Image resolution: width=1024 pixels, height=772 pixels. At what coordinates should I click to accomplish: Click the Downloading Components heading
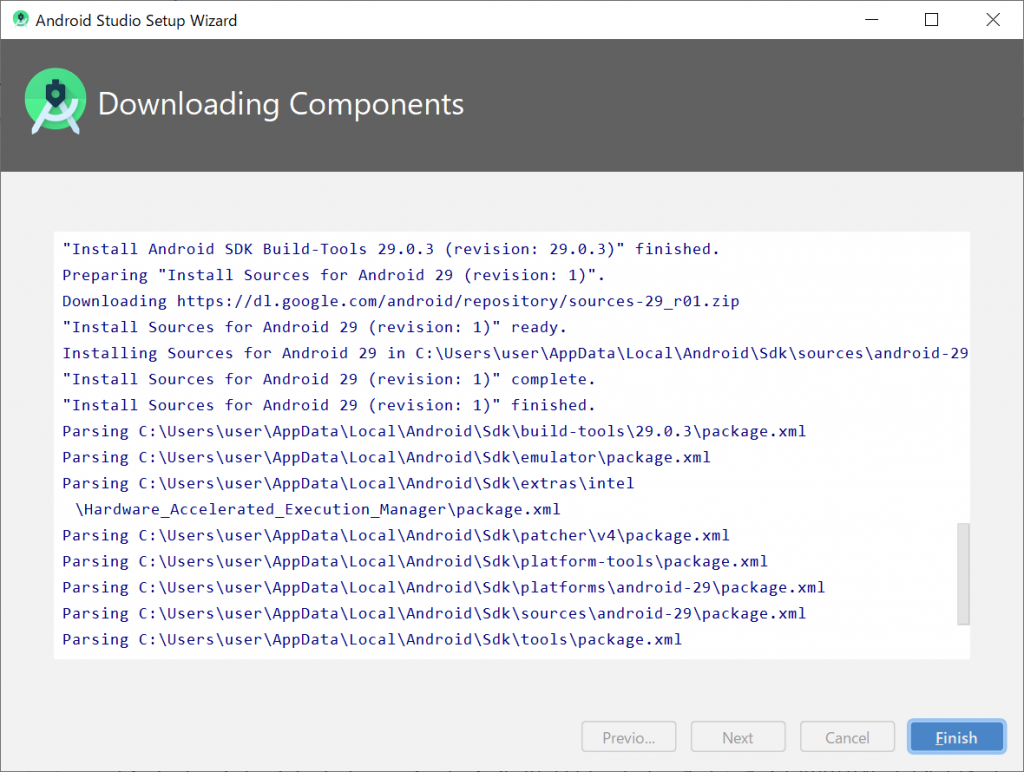(281, 104)
